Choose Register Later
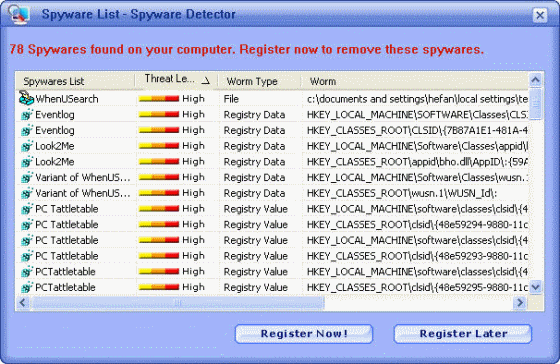The image size is (560, 364). click(x=463, y=334)
